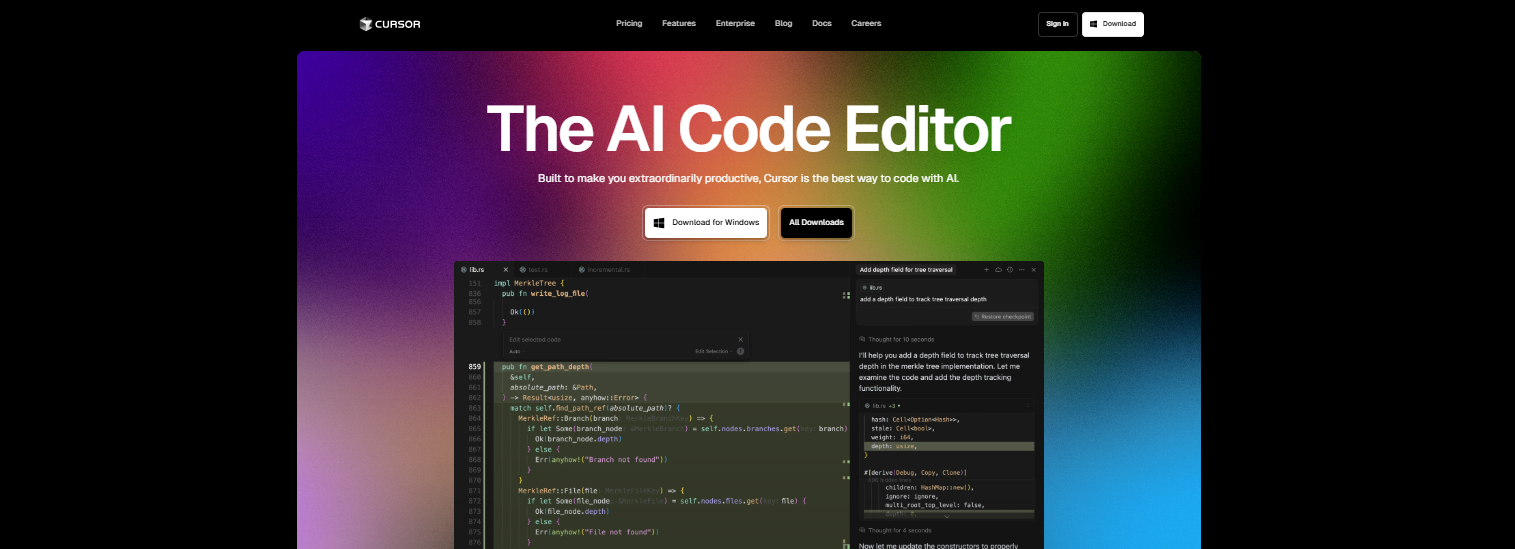The height and width of the screenshot is (549, 1515).
Task: Open the Auto model dropdown
Action: point(515,352)
